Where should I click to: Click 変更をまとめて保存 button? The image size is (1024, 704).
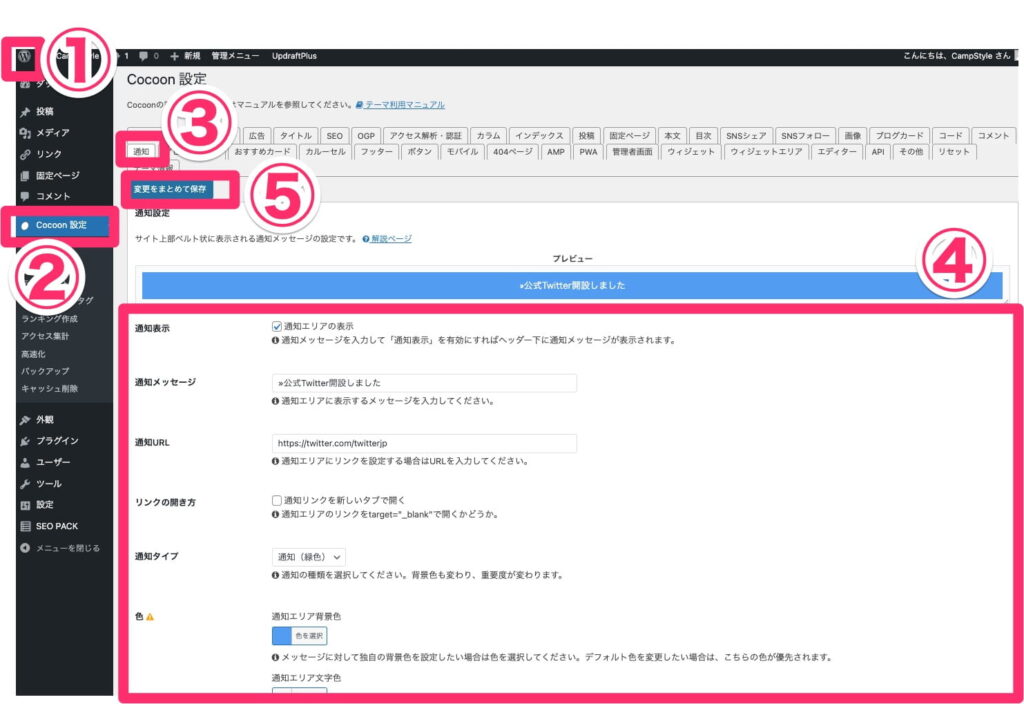170,189
